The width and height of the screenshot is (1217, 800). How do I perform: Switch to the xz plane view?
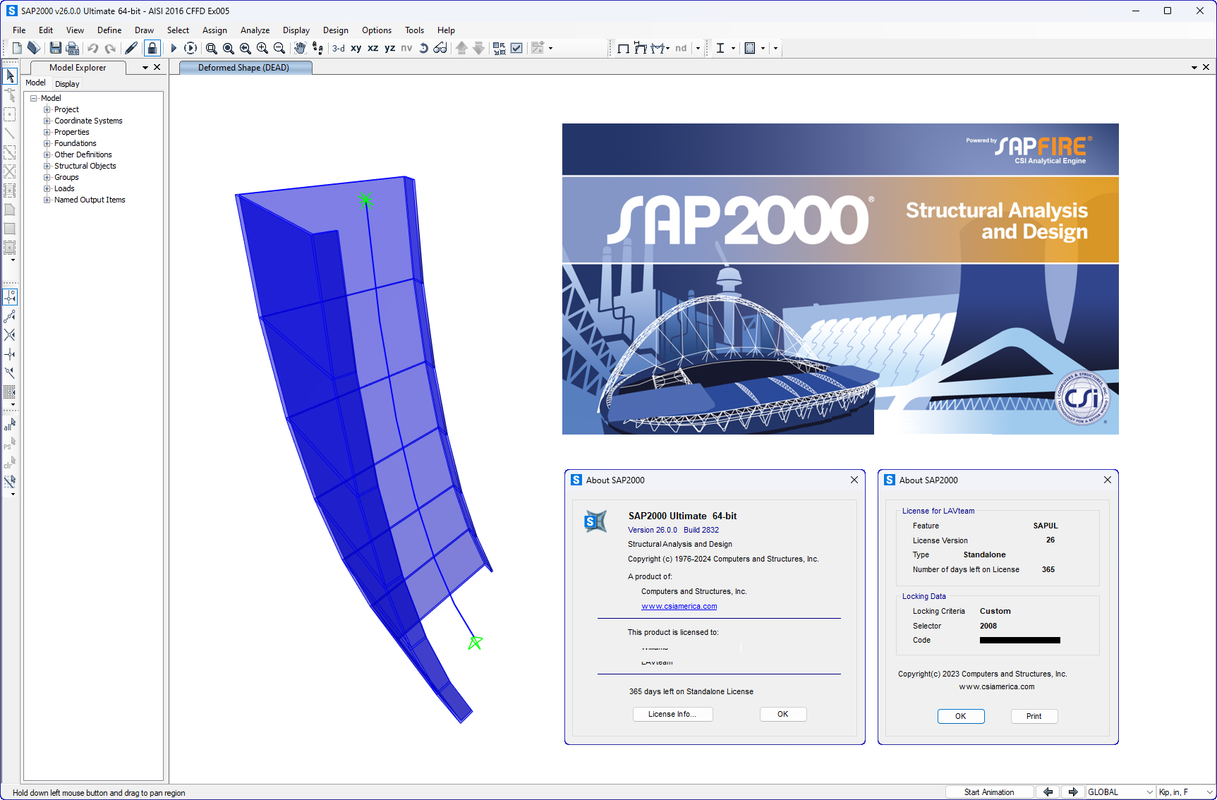(x=373, y=48)
